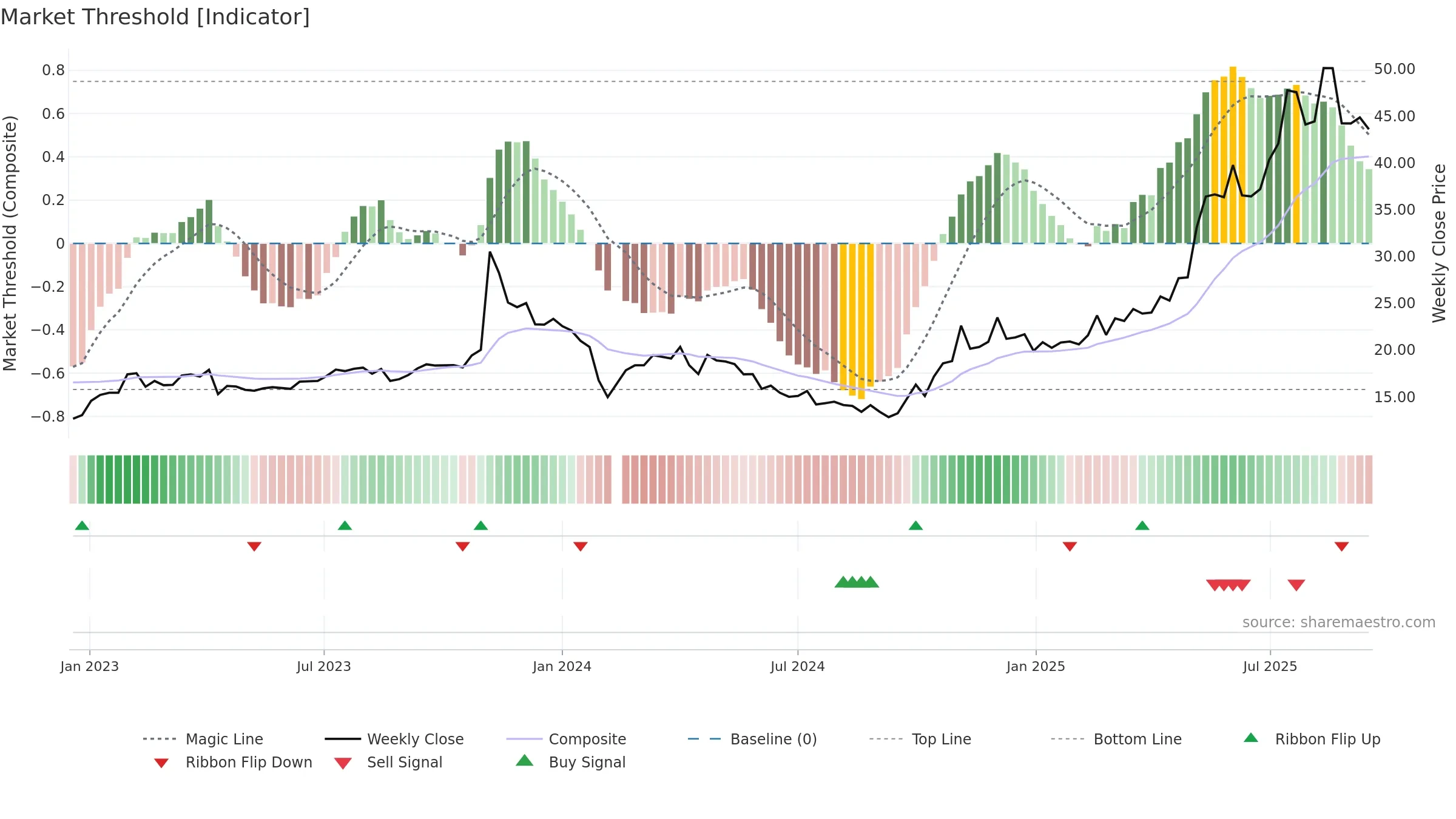Click the Weekly Close price peak near 50.00

[x=1328, y=69]
